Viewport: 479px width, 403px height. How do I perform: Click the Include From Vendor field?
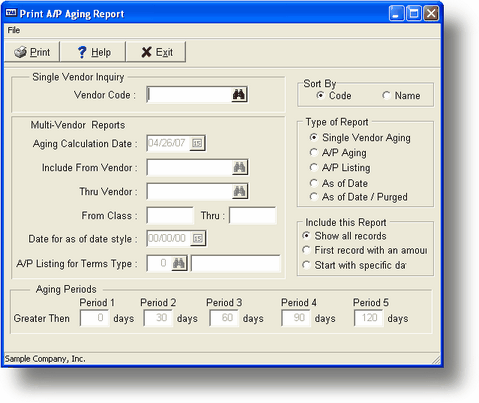tap(189, 167)
